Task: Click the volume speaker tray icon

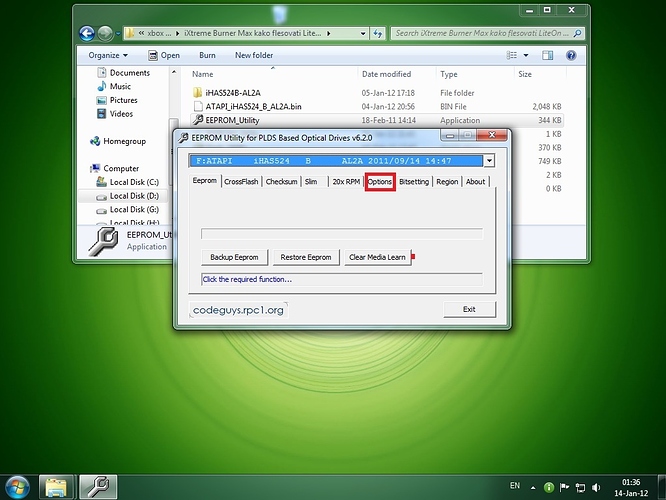Action: coord(596,487)
